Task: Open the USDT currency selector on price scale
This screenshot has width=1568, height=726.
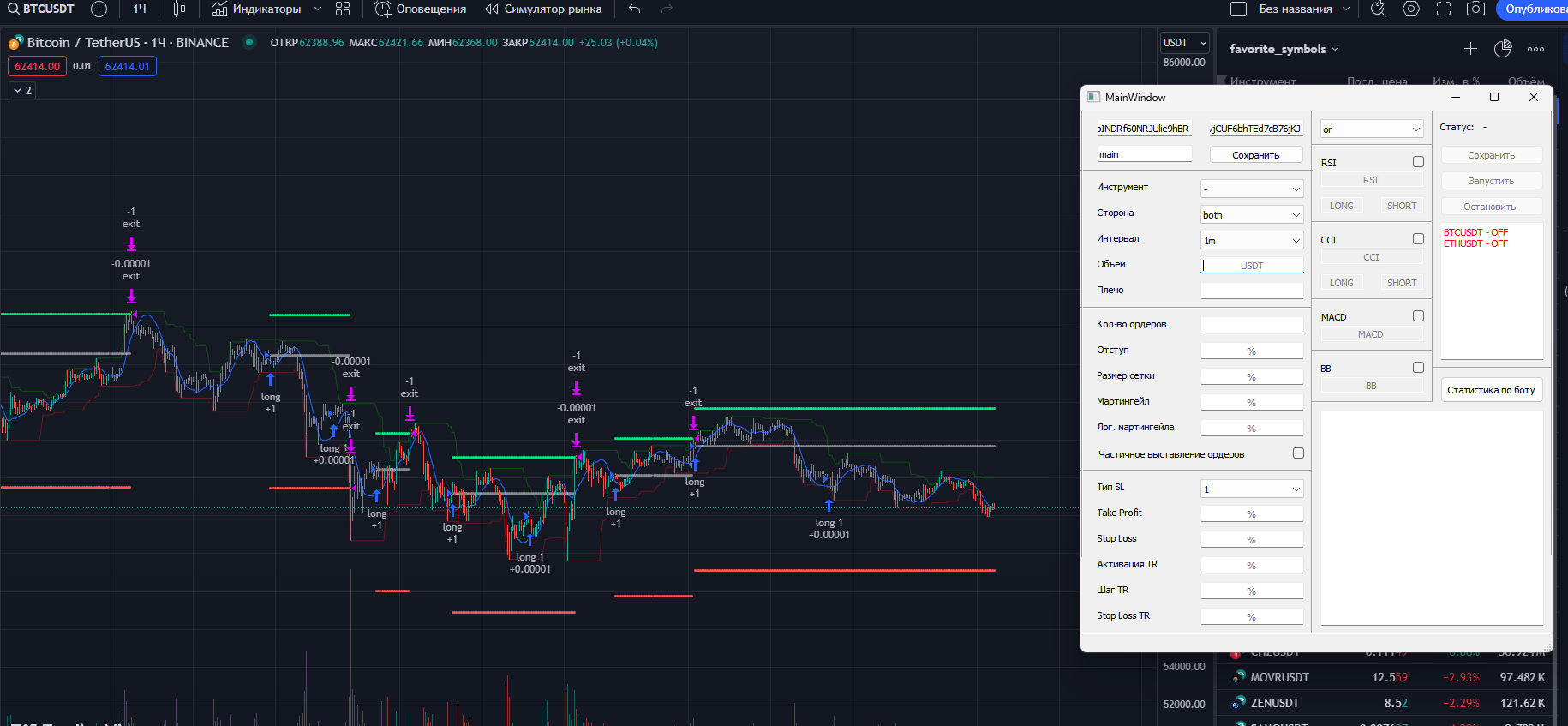Action: [1184, 43]
